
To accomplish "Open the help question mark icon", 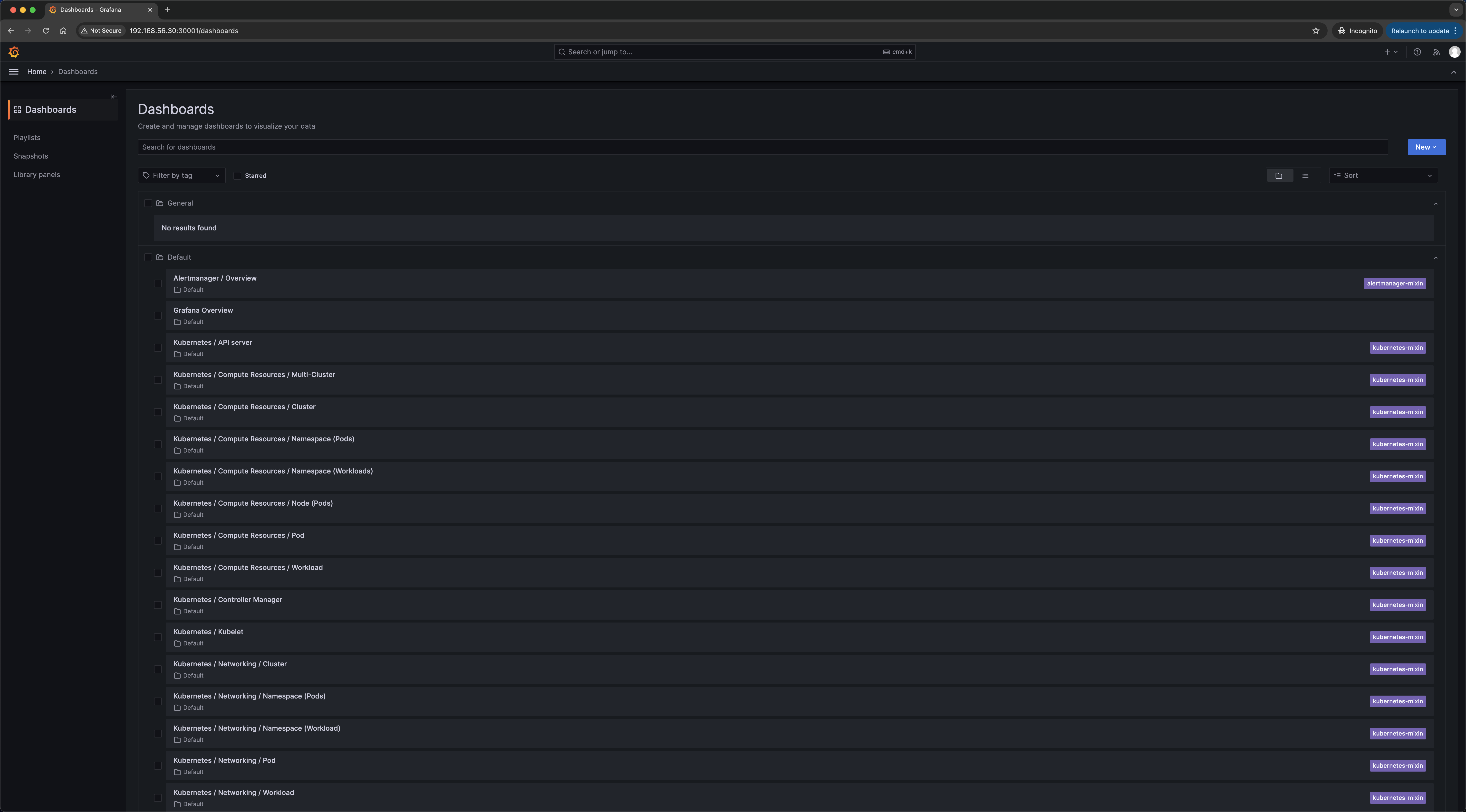I will pyautogui.click(x=1417, y=52).
